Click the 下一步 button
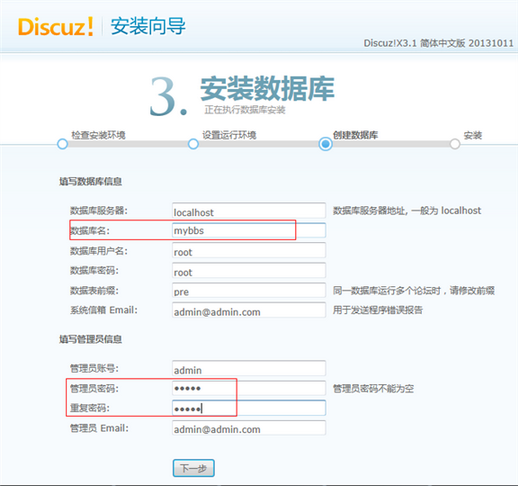The height and width of the screenshot is (486, 518). 194,468
